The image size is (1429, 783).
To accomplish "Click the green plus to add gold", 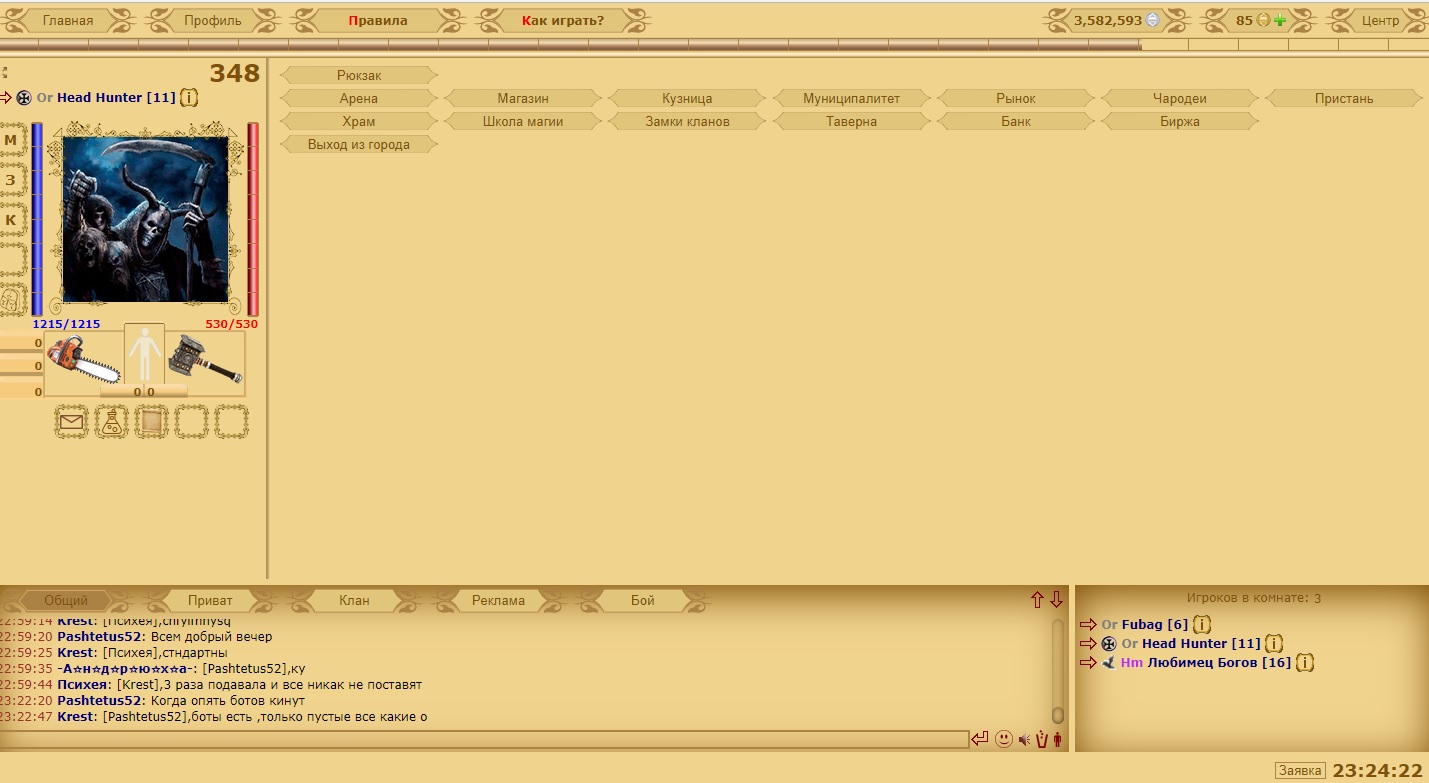I will 1280,20.
